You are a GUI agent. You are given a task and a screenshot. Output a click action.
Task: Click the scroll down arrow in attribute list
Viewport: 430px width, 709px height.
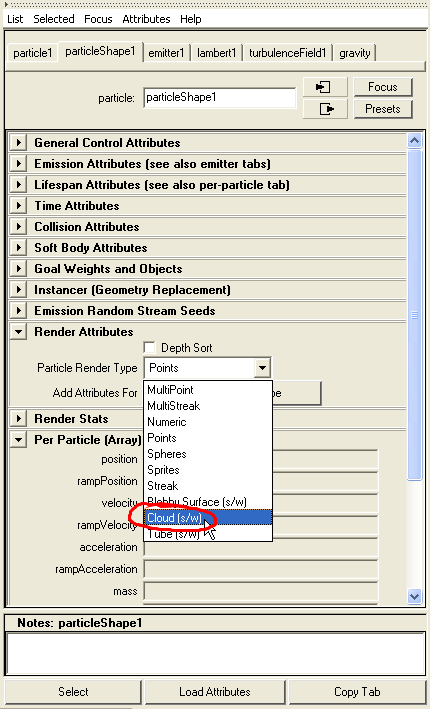pos(414,596)
